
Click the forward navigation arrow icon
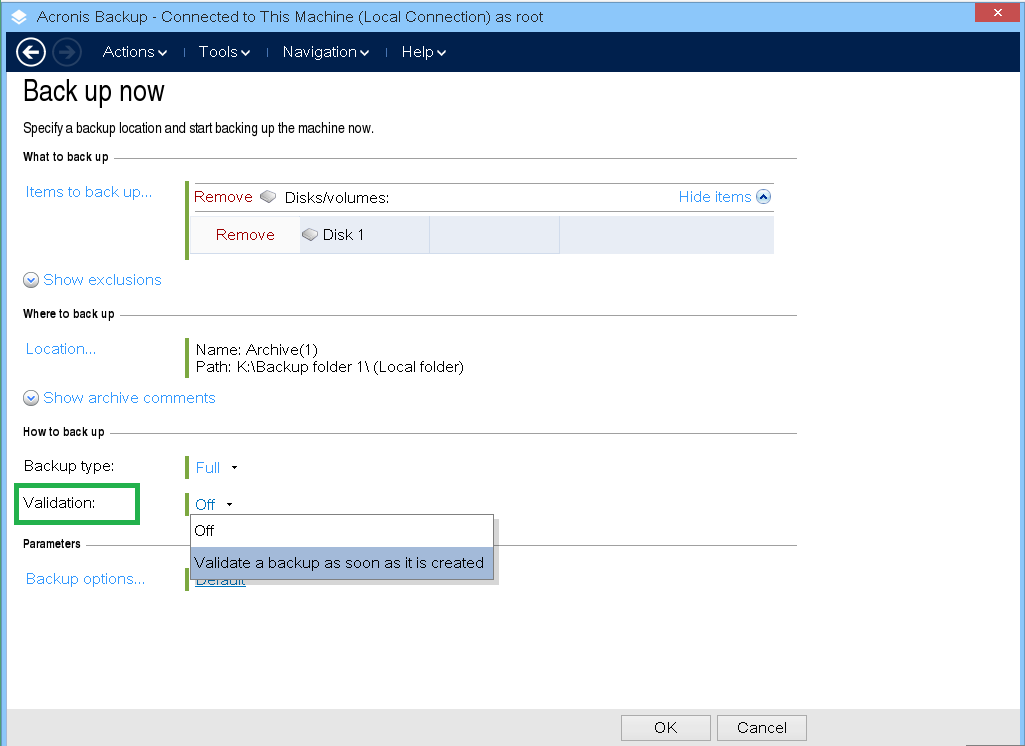pyautogui.click(x=67, y=52)
